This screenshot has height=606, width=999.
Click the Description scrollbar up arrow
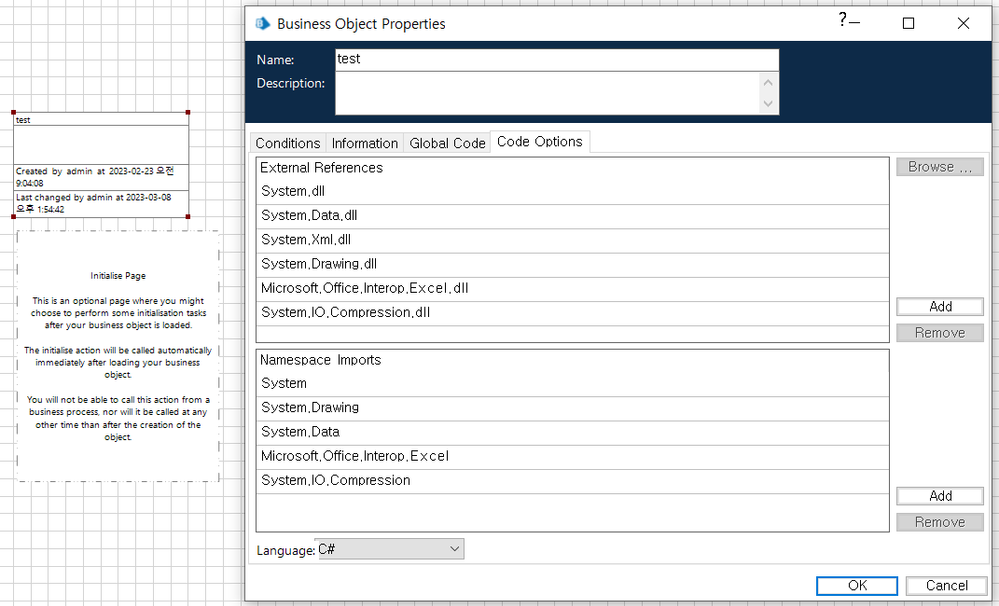[768, 83]
